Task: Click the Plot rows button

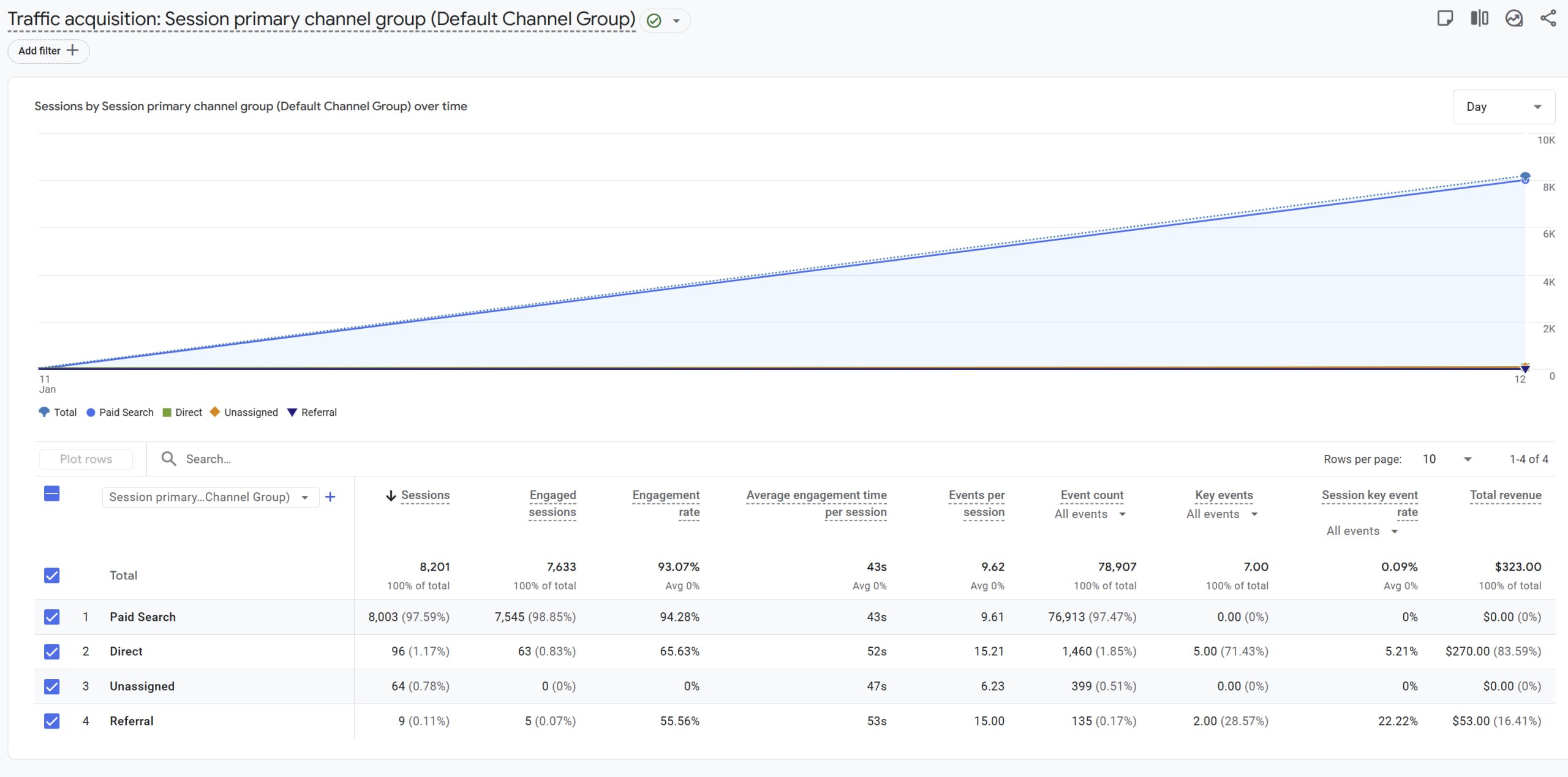Action: (86, 459)
